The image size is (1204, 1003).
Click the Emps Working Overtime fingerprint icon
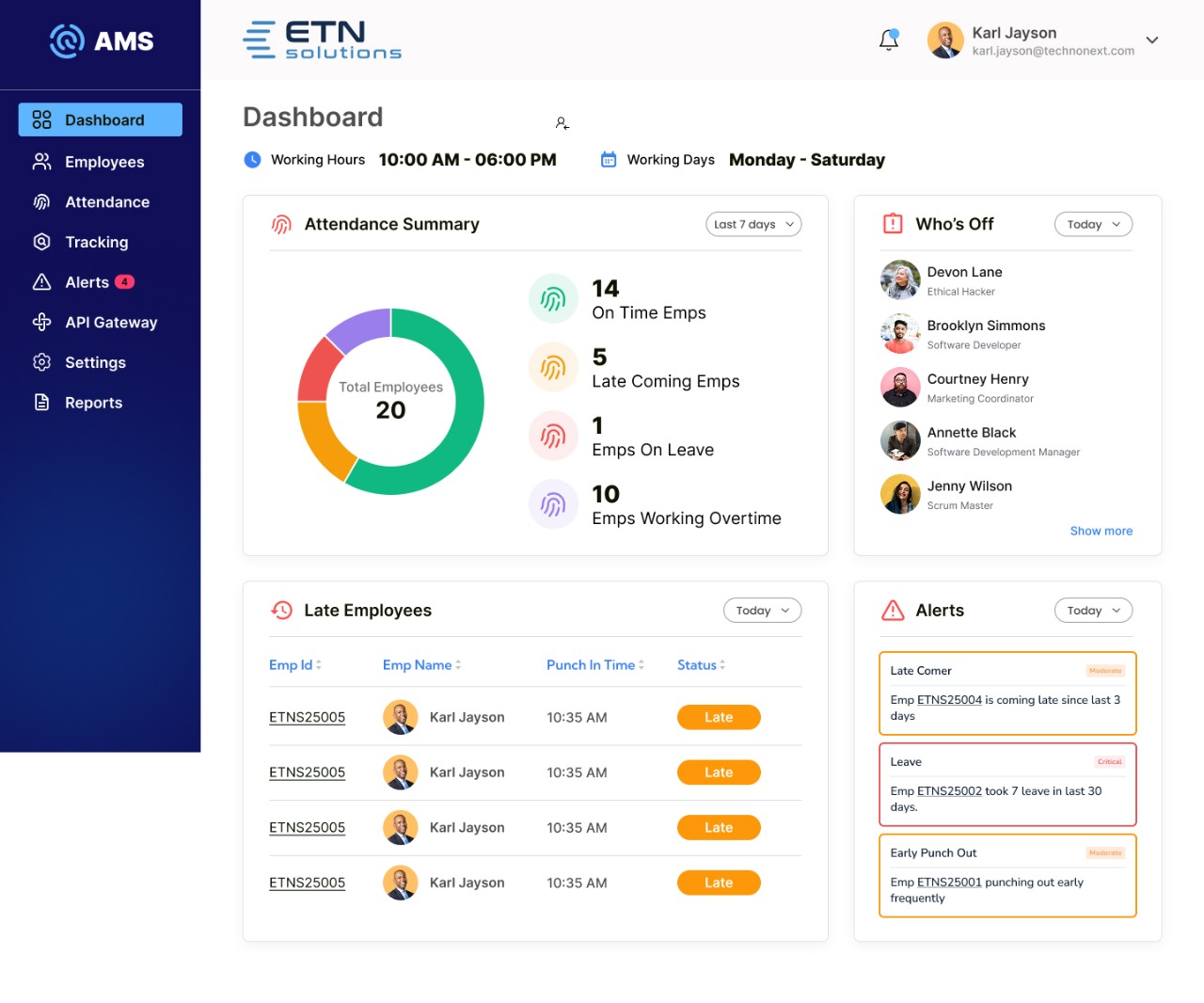(553, 505)
